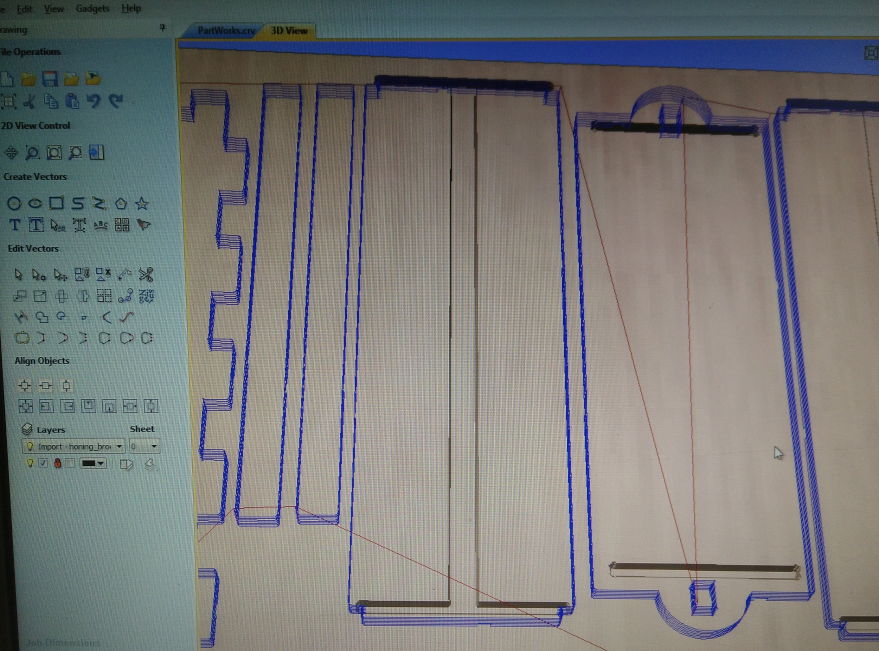Mirror the selected vectors
The image size is (879, 651).
[x=83, y=296]
